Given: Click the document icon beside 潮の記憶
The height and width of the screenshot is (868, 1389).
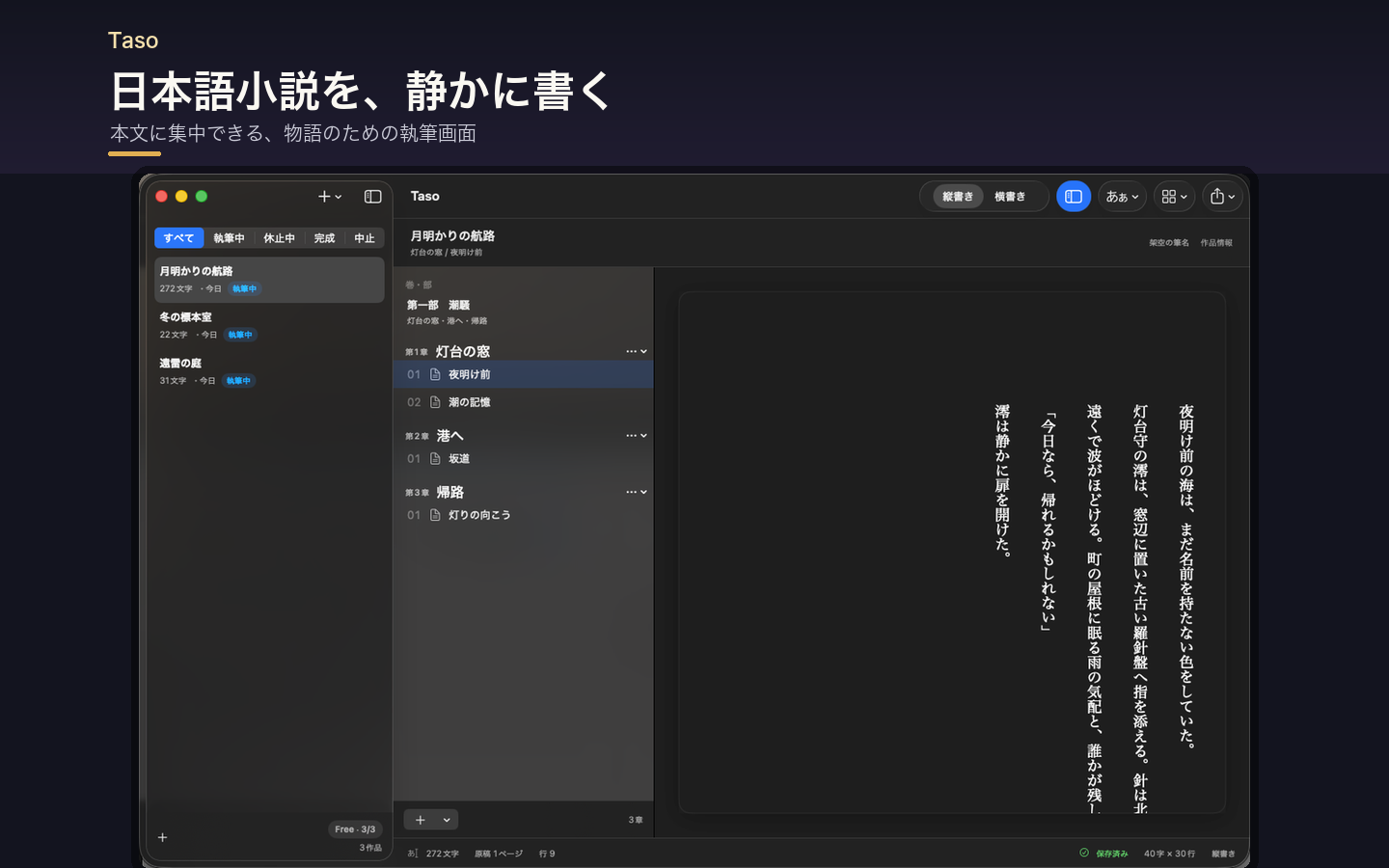Looking at the screenshot, I should (435, 402).
